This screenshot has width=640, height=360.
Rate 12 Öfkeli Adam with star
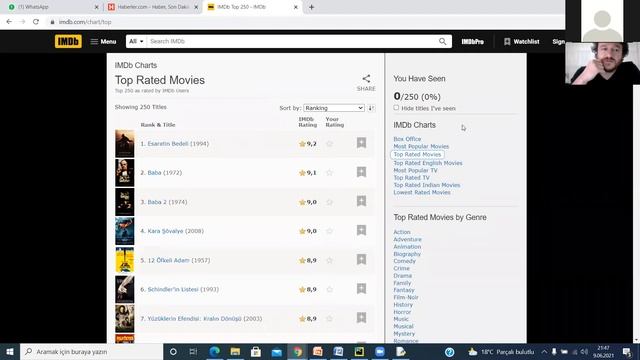click(329, 260)
